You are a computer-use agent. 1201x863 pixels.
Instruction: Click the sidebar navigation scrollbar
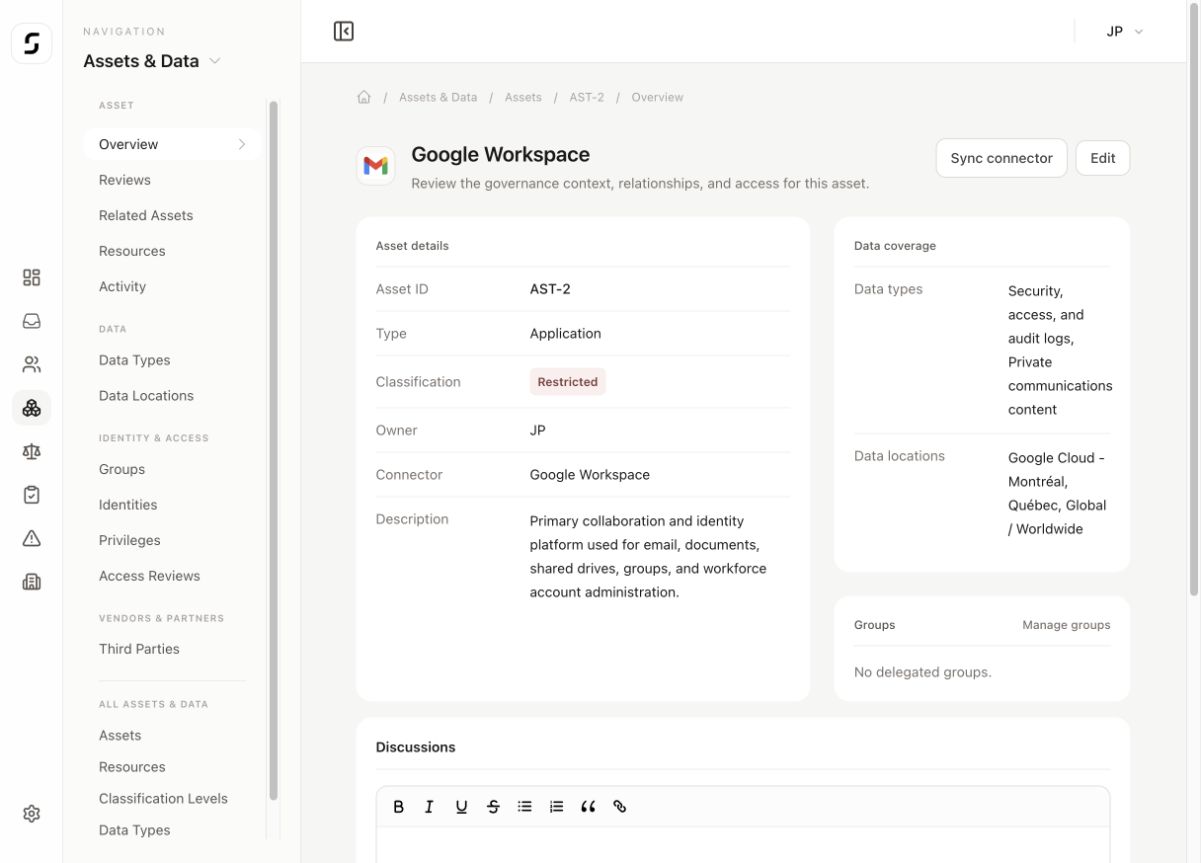pos(273,450)
